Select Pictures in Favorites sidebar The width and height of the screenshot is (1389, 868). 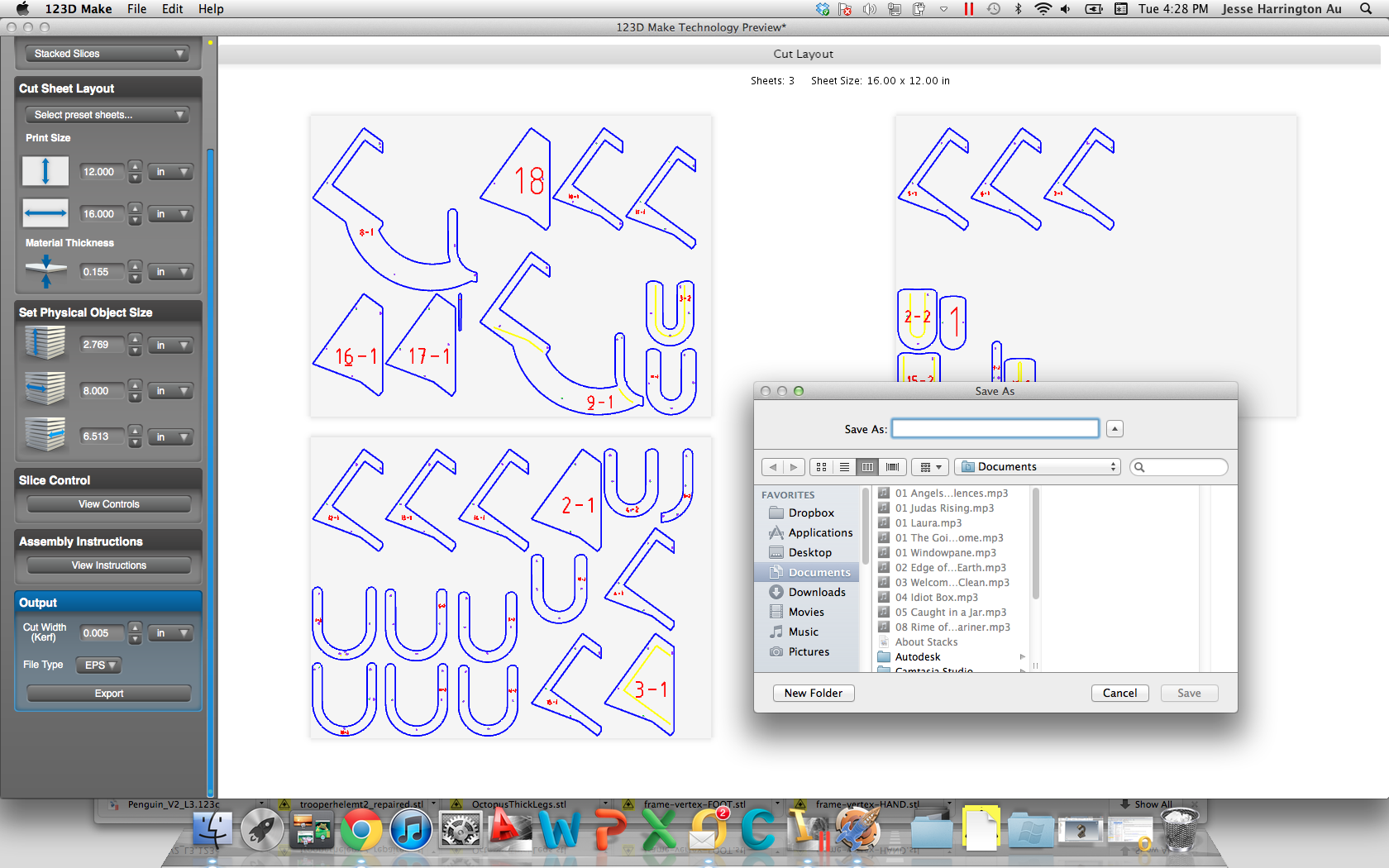(x=810, y=651)
